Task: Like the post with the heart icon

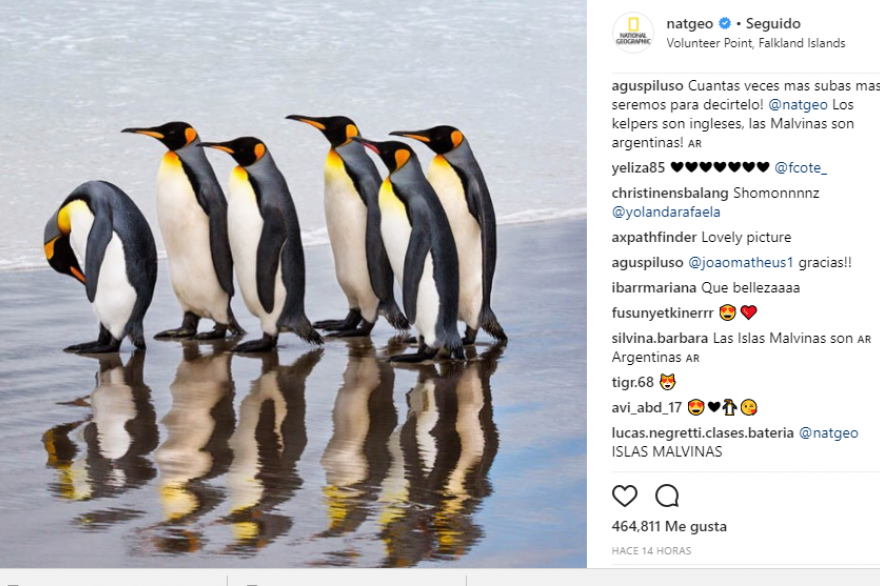Action: (624, 496)
